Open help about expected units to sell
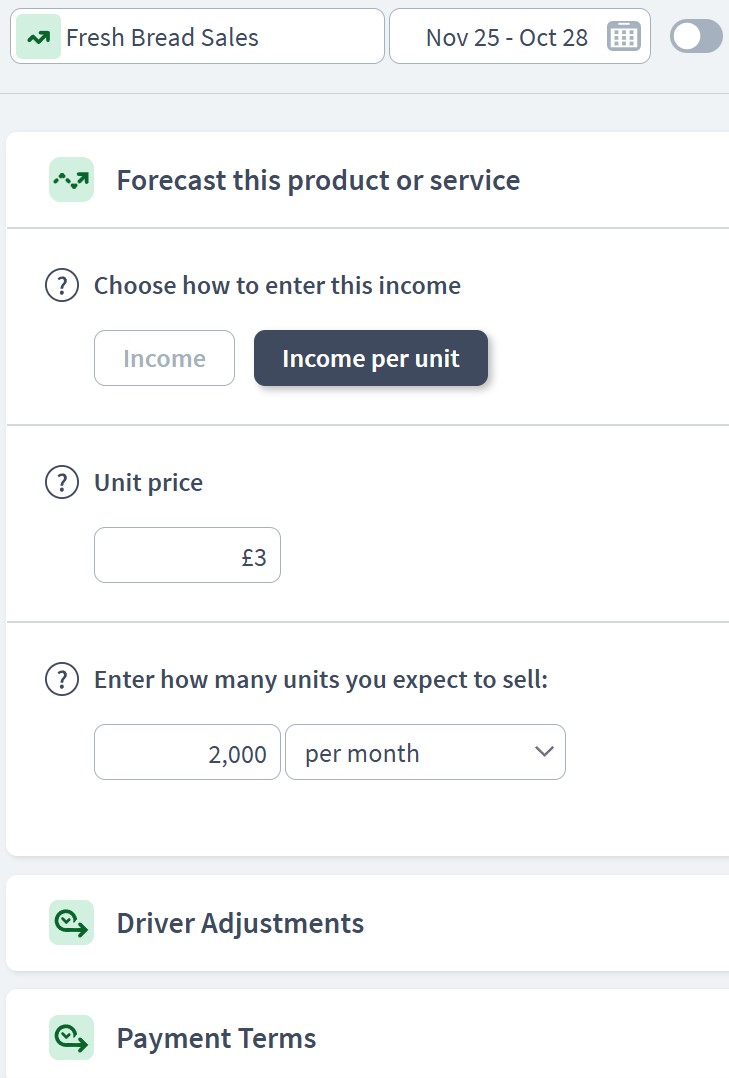 point(61,679)
